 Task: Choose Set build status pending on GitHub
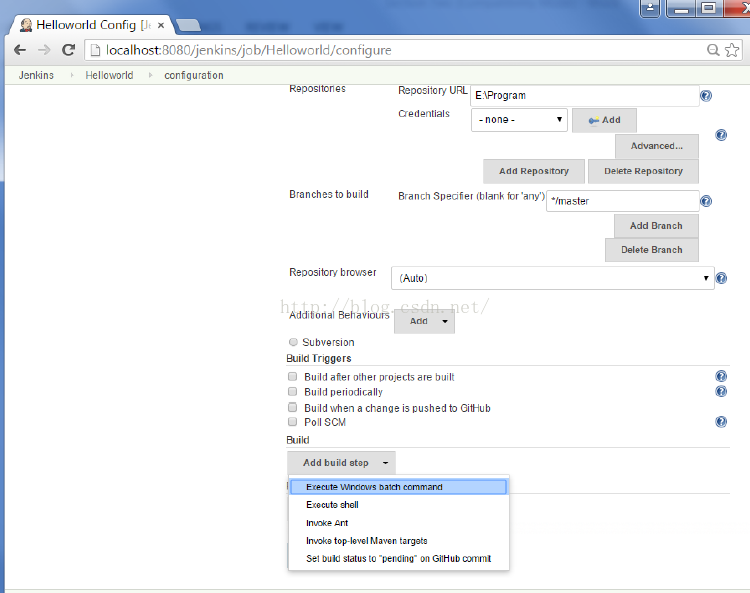point(398,558)
